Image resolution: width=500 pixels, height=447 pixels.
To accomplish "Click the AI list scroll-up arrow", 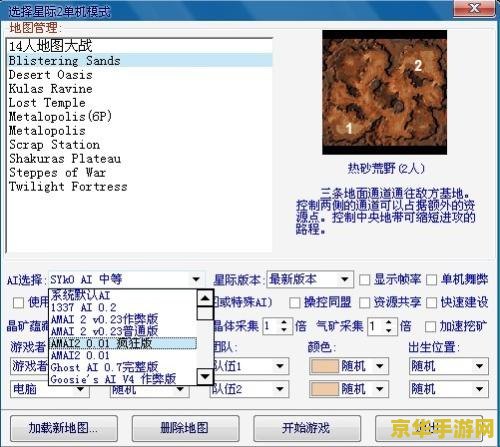I will 205,298.
